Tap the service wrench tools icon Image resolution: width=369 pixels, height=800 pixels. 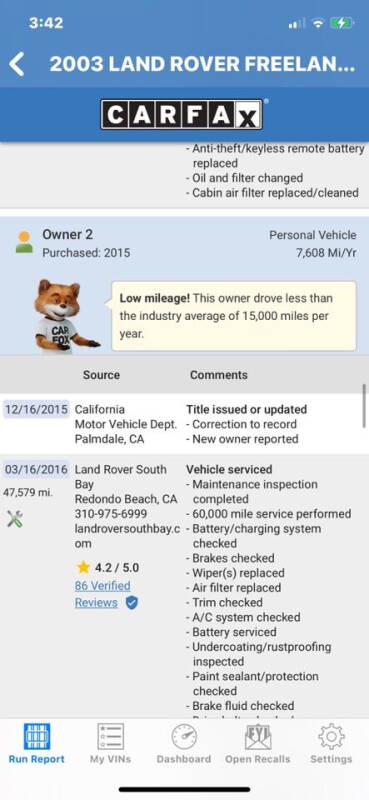pyautogui.click(x=14, y=520)
